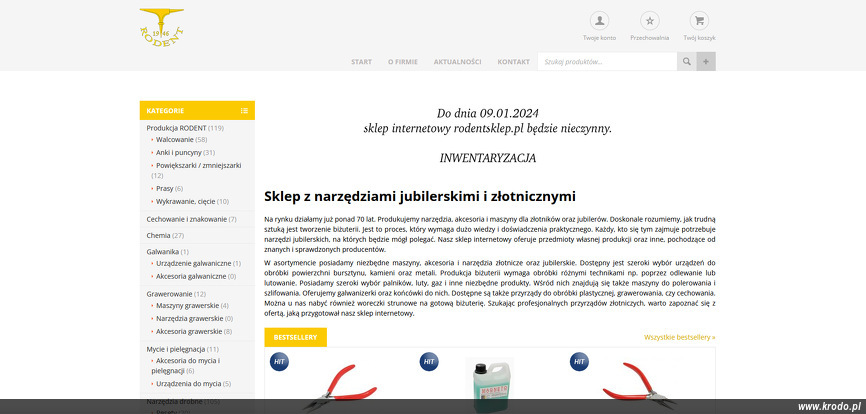This screenshot has width=866, height=414.
Task: Open Akcesoria galwaniczne subcategory
Action: pyautogui.click(x=191, y=276)
